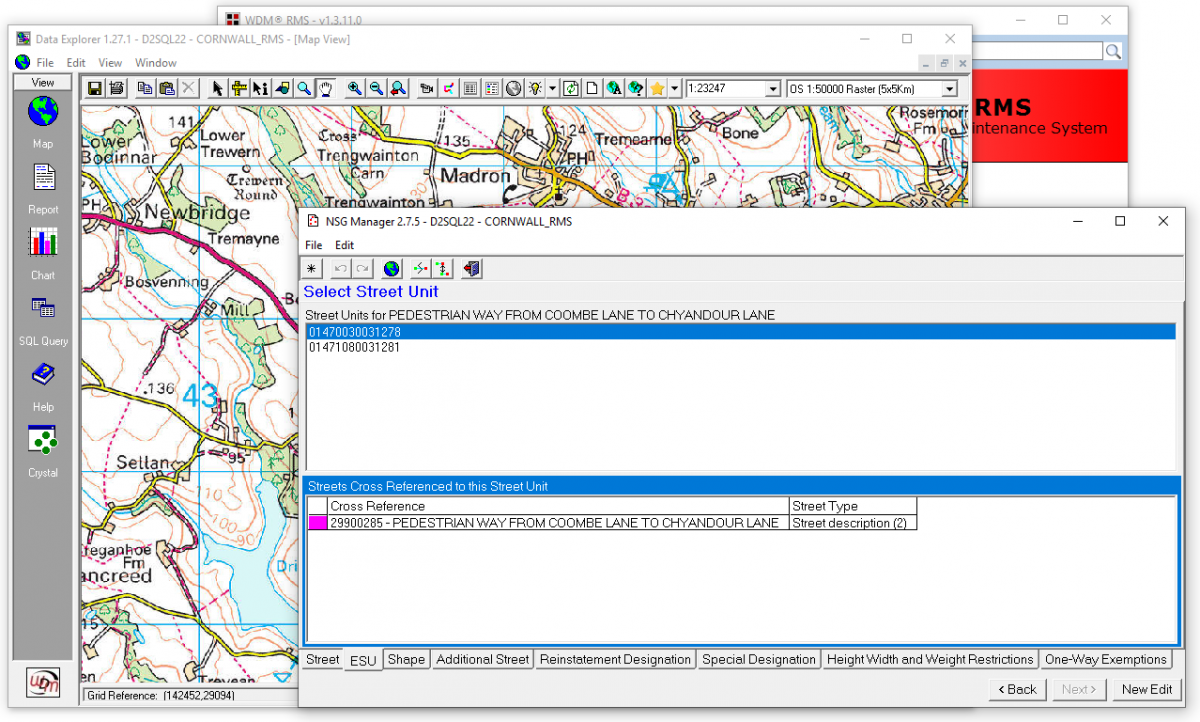Screen dimensions: 1200x722
Task: Open the Window menu in Data Explorer
Action: click(x=156, y=63)
